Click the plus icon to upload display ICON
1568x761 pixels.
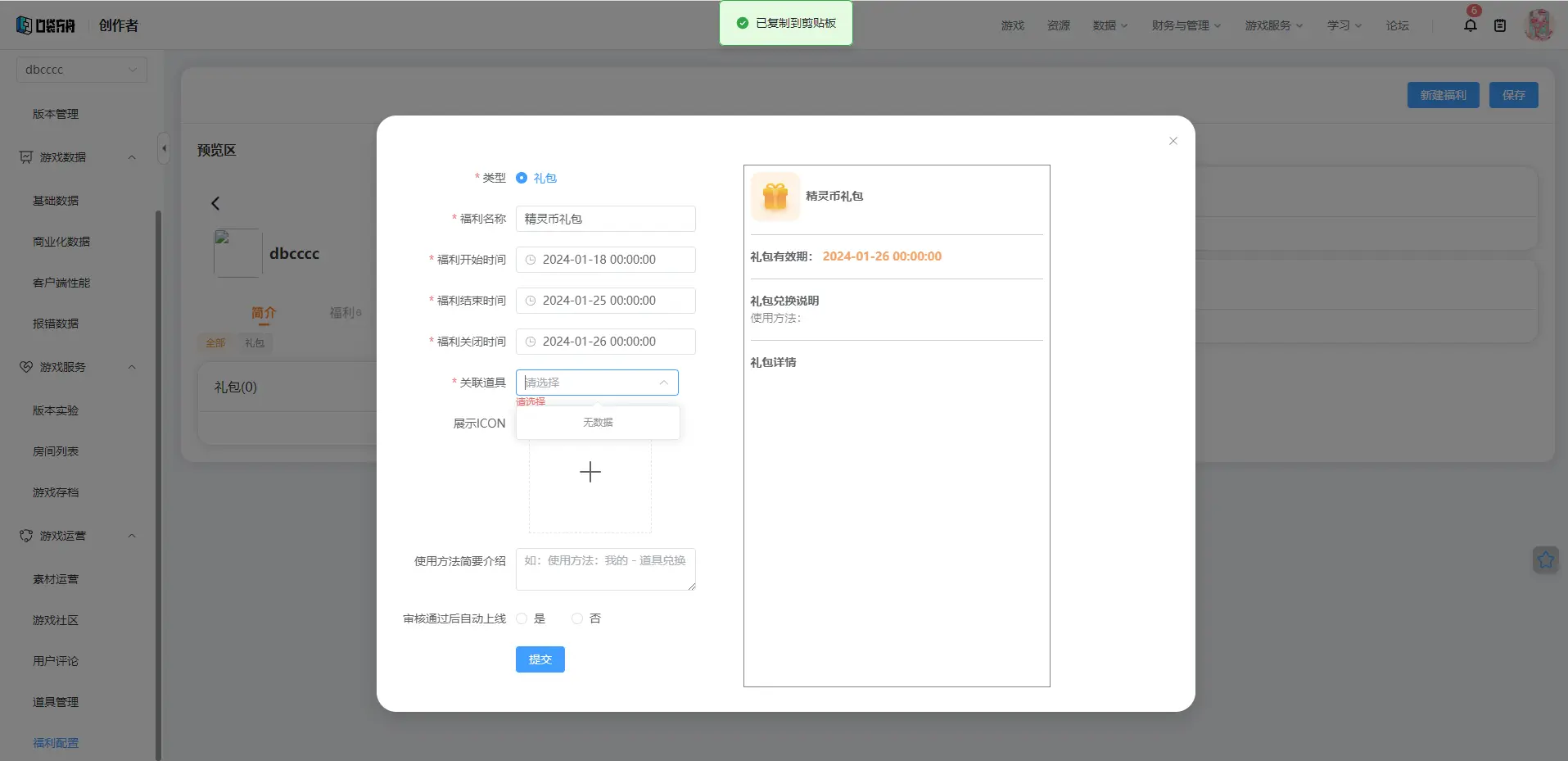tap(590, 472)
